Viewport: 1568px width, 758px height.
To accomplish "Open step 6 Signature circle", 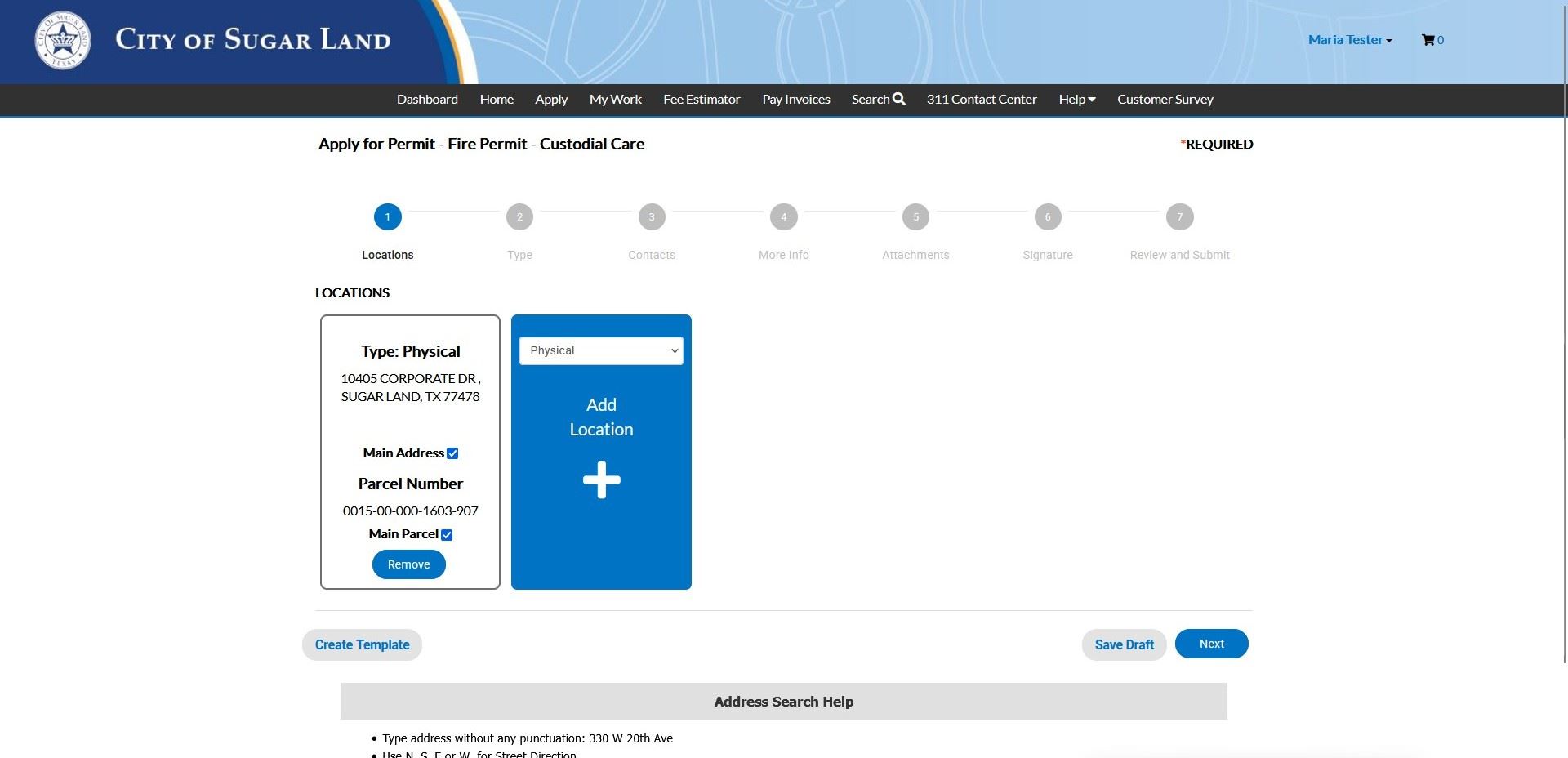I will [1048, 216].
